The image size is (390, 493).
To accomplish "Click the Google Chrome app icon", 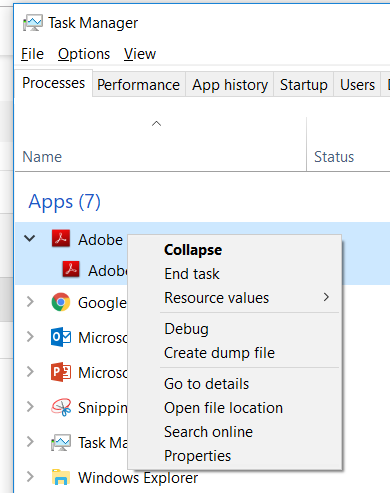I will point(61,302).
